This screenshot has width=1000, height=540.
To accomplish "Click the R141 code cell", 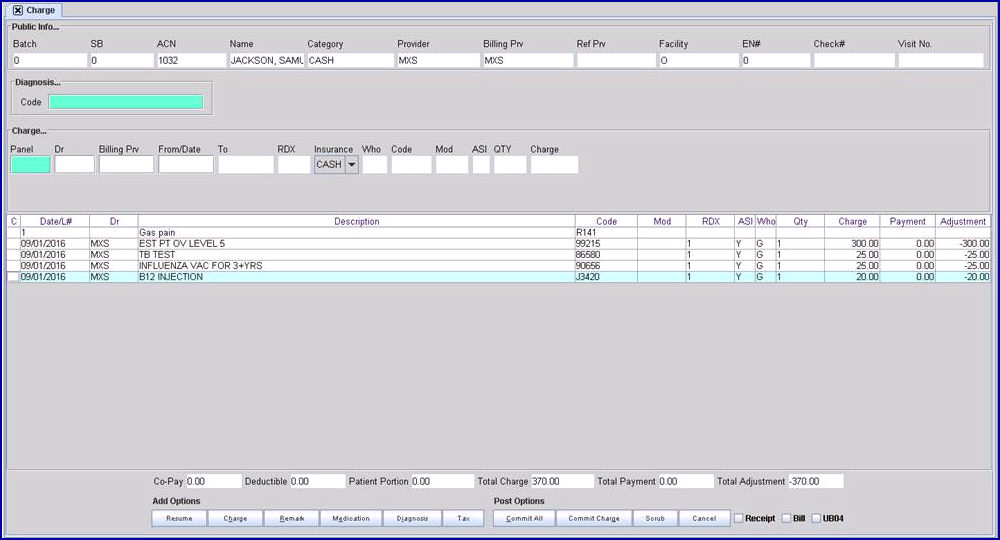I will pos(606,233).
